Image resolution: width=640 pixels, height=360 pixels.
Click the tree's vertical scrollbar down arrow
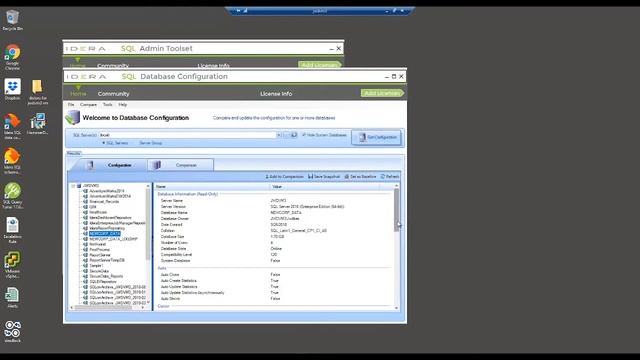click(148, 302)
